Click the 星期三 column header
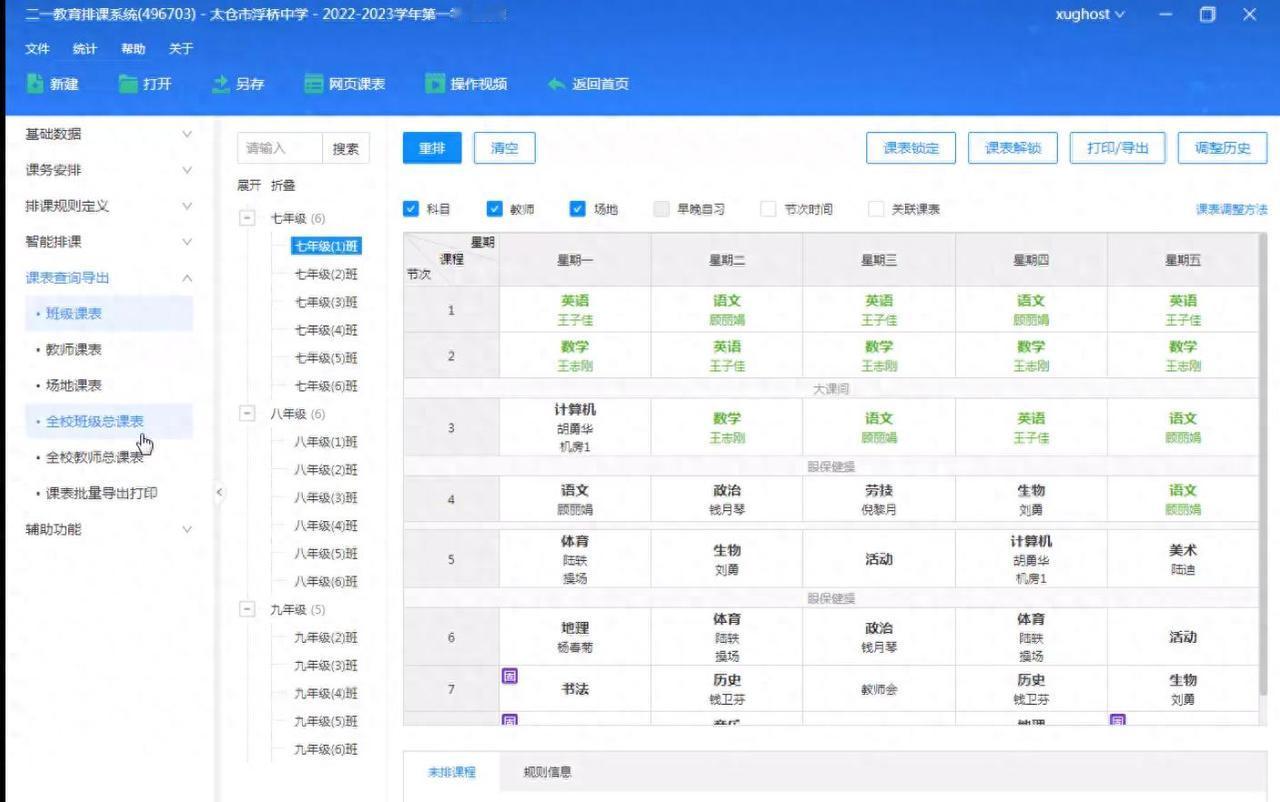This screenshot has width=1280, height=802. 879,260
